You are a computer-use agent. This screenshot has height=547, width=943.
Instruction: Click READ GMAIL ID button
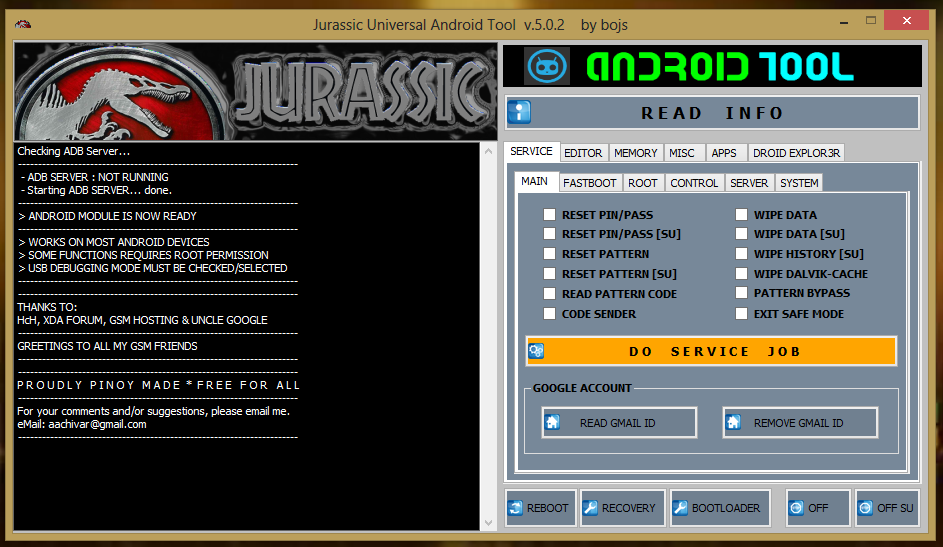619,423
